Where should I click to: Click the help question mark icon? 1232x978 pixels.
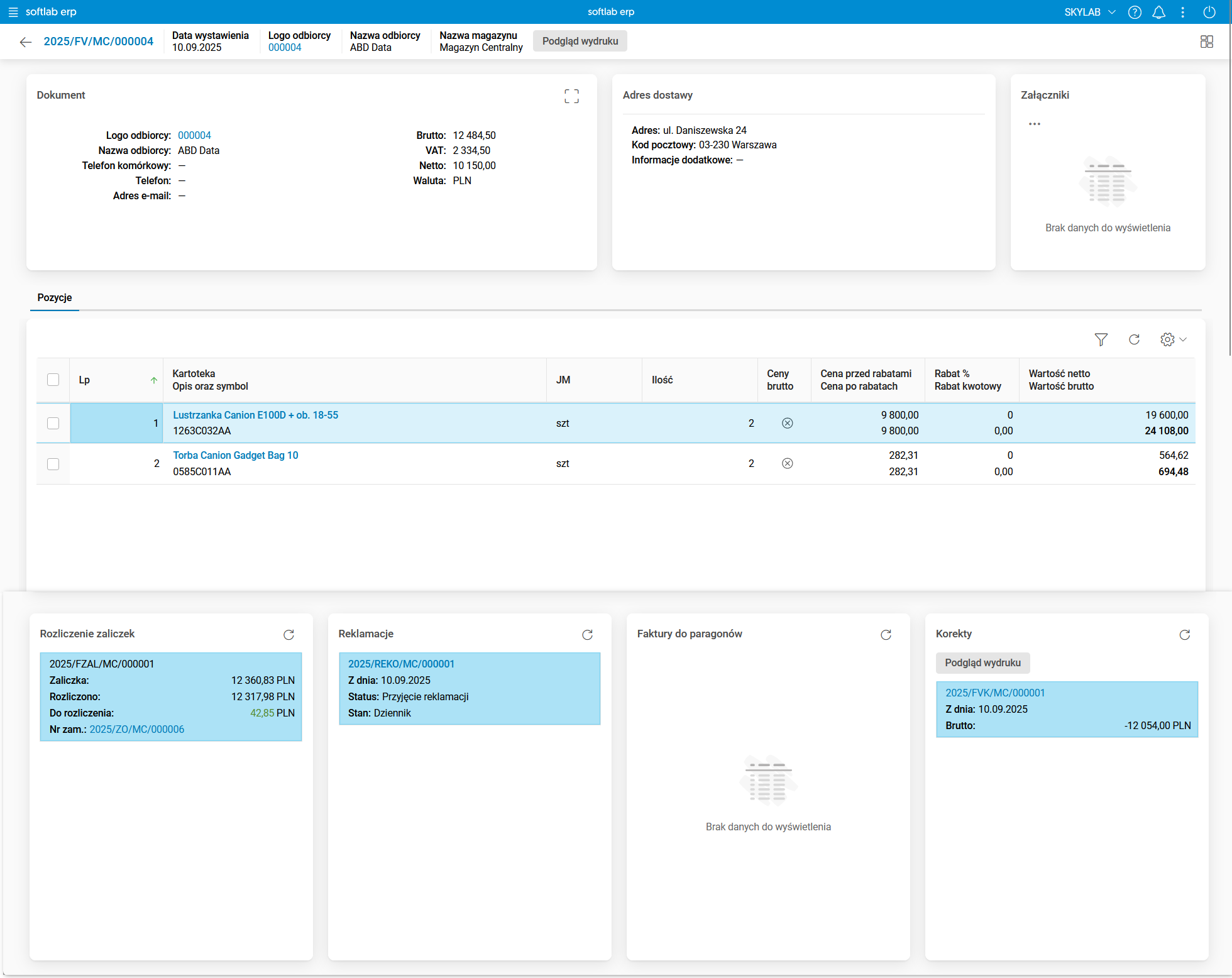(x=1135, y=12)
